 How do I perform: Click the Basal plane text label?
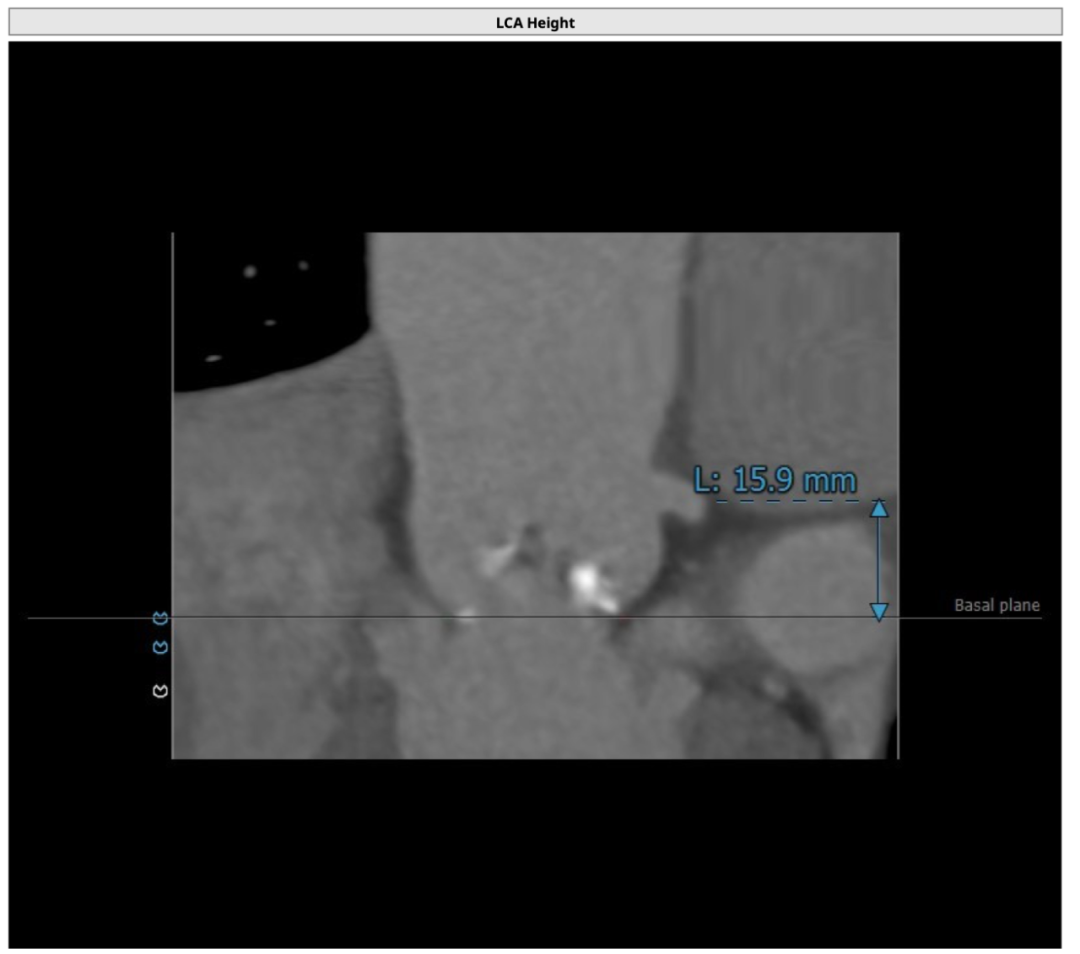click(996, 605)
